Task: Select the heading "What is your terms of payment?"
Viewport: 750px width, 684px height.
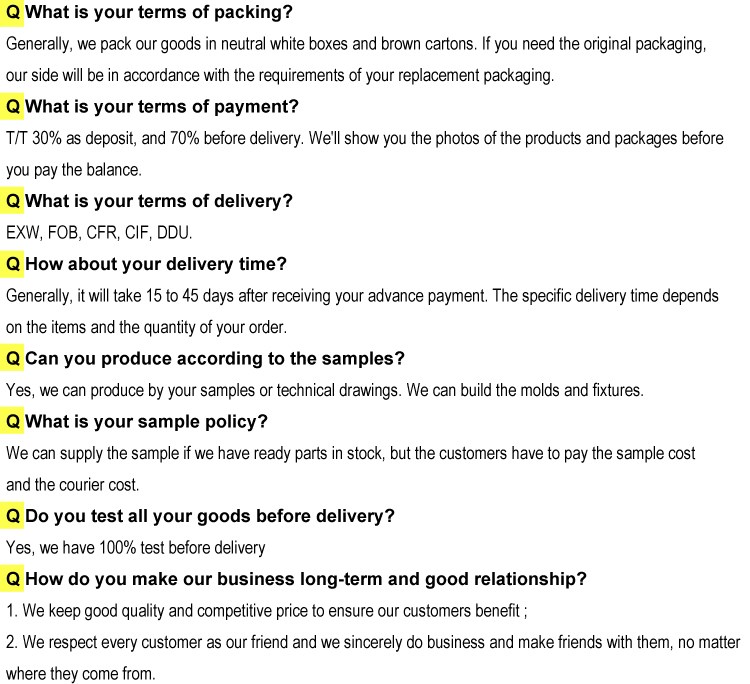Action: coord(162,106)
